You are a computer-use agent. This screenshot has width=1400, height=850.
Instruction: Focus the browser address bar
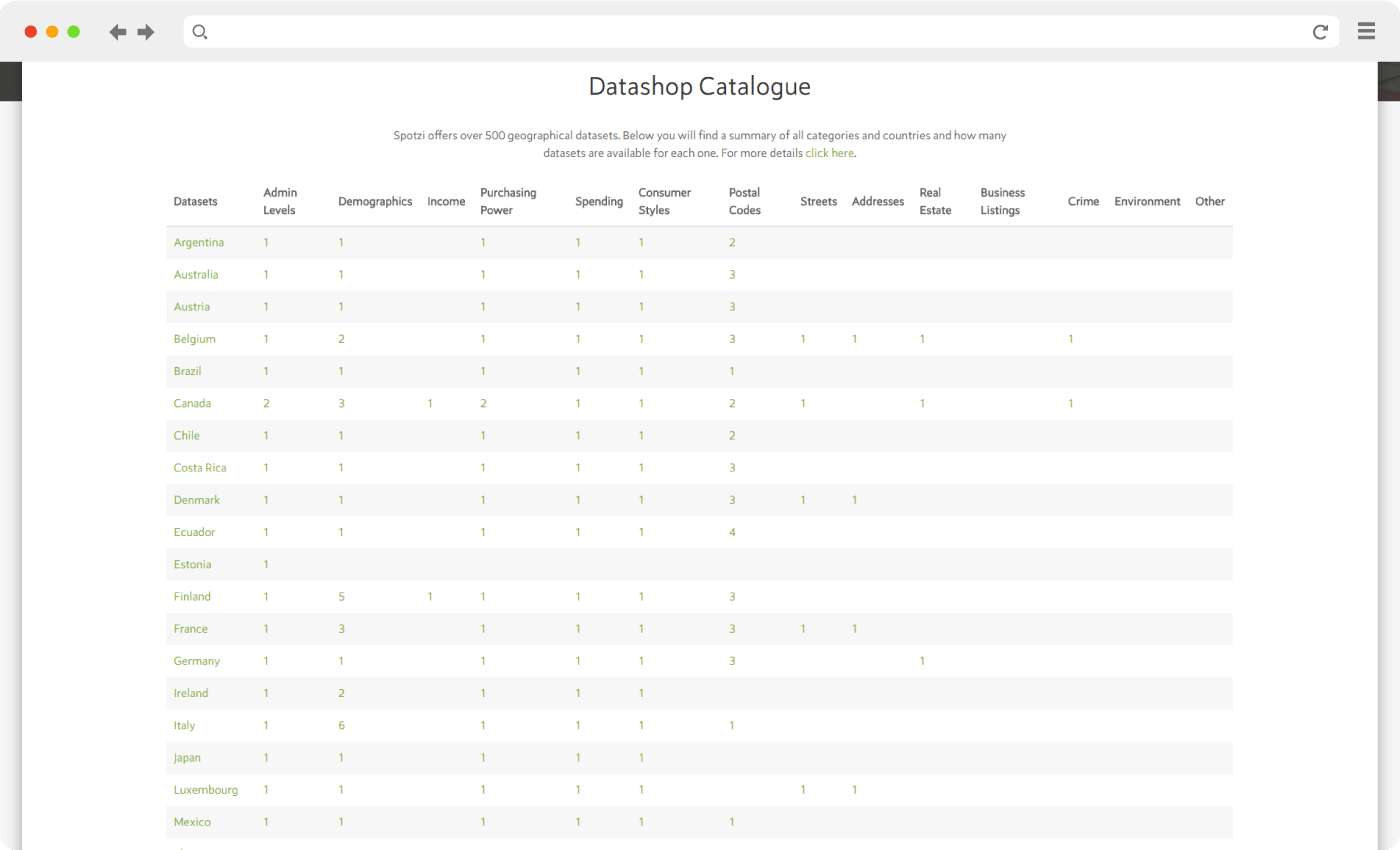tap(761, 32)
